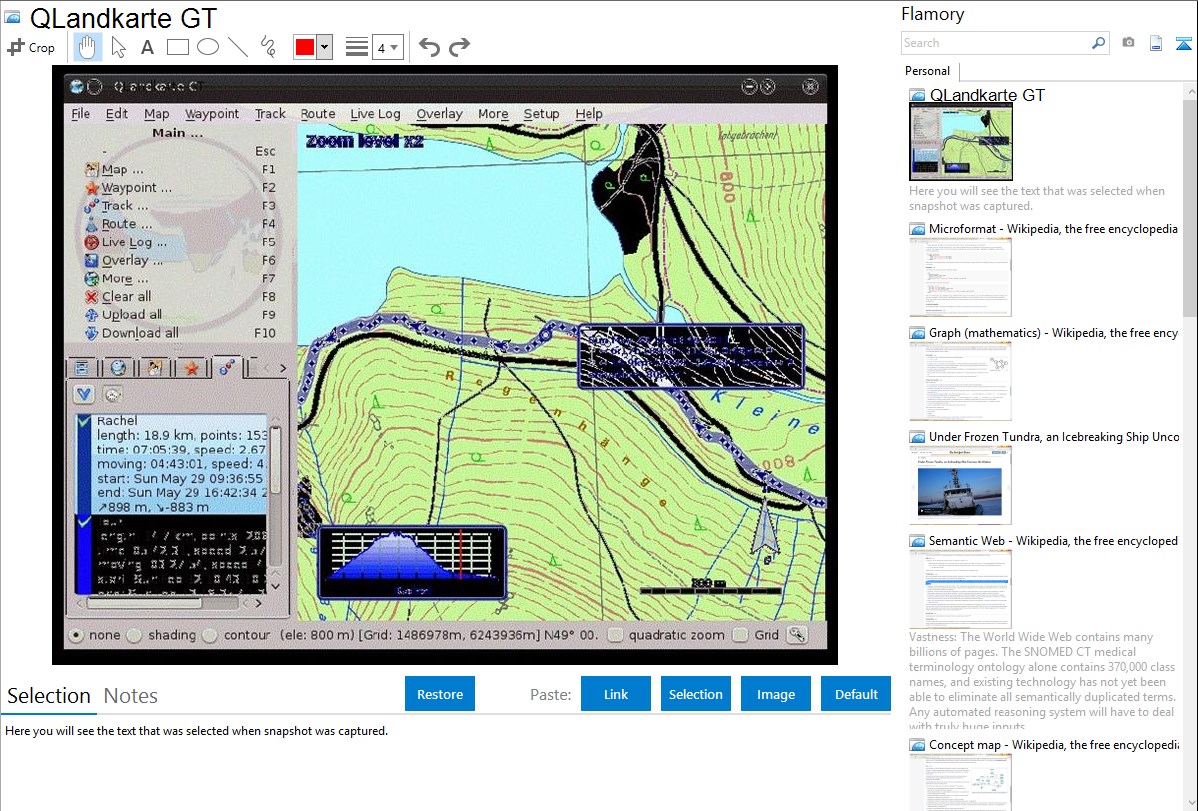Select the rectangle drawing tool

[177, 47]
